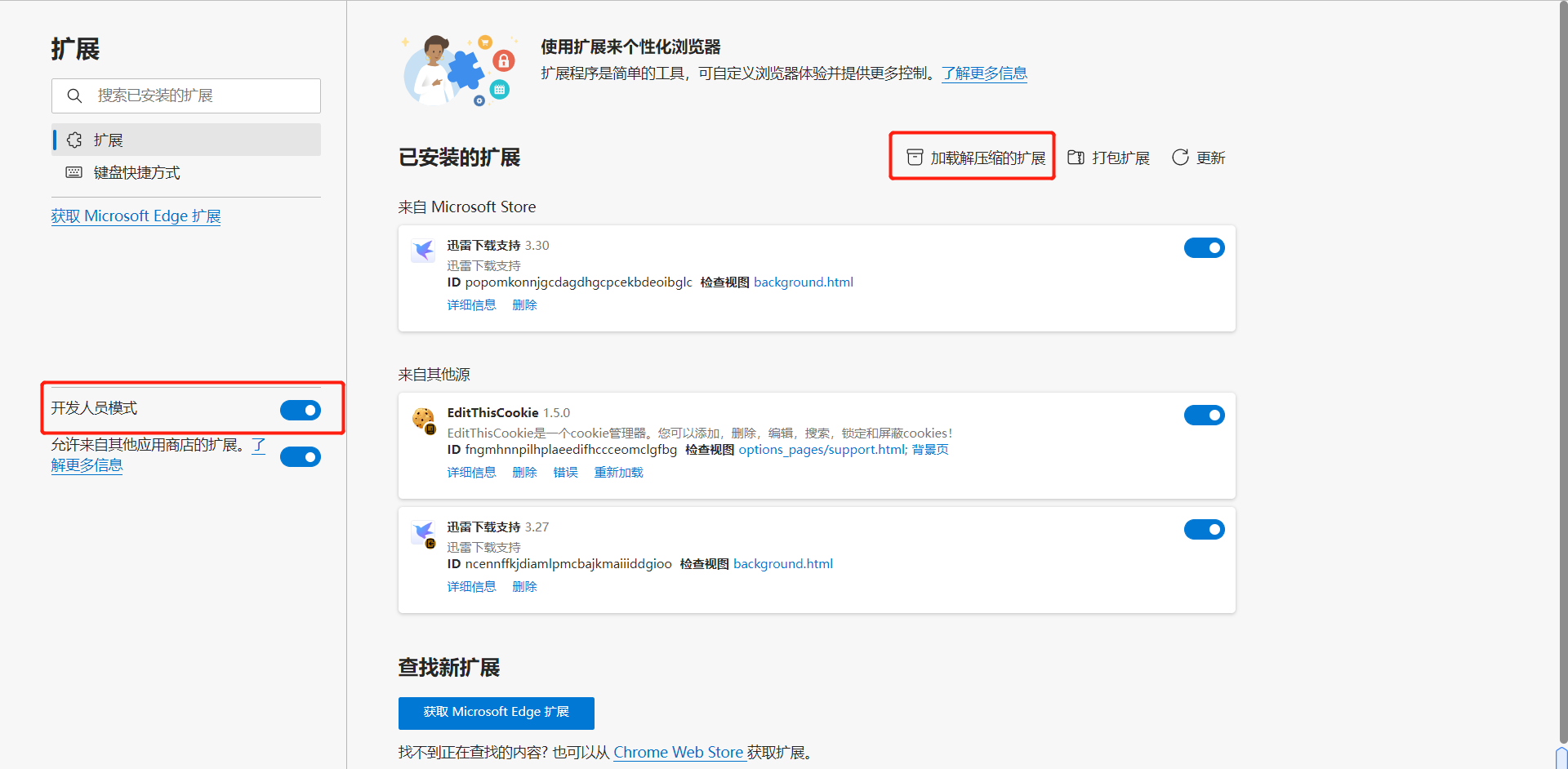Click 删除 for EditThisCookie

click(x=524, y=473)
